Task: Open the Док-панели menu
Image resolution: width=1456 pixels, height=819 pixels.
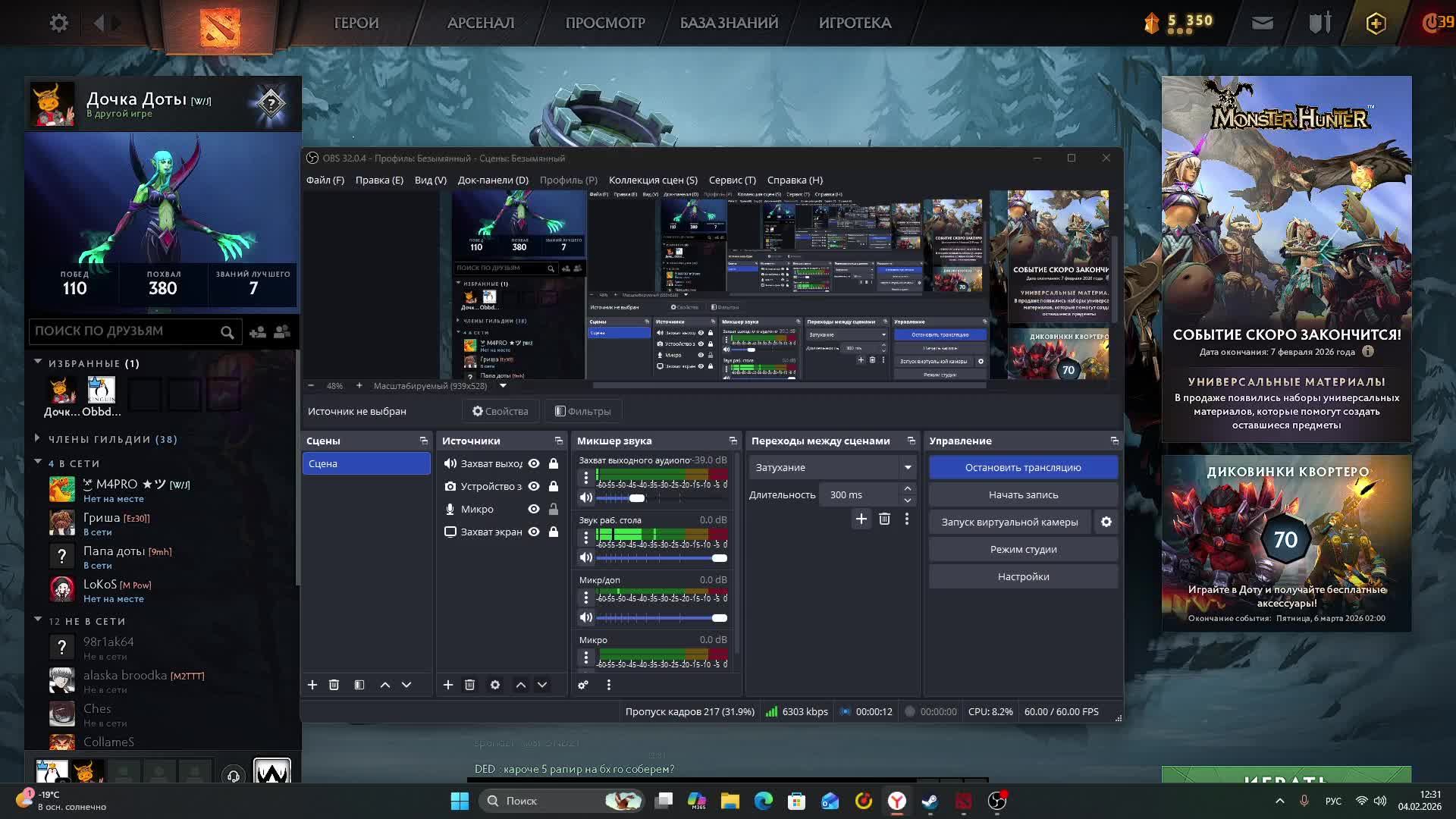Action: point(492,180)
